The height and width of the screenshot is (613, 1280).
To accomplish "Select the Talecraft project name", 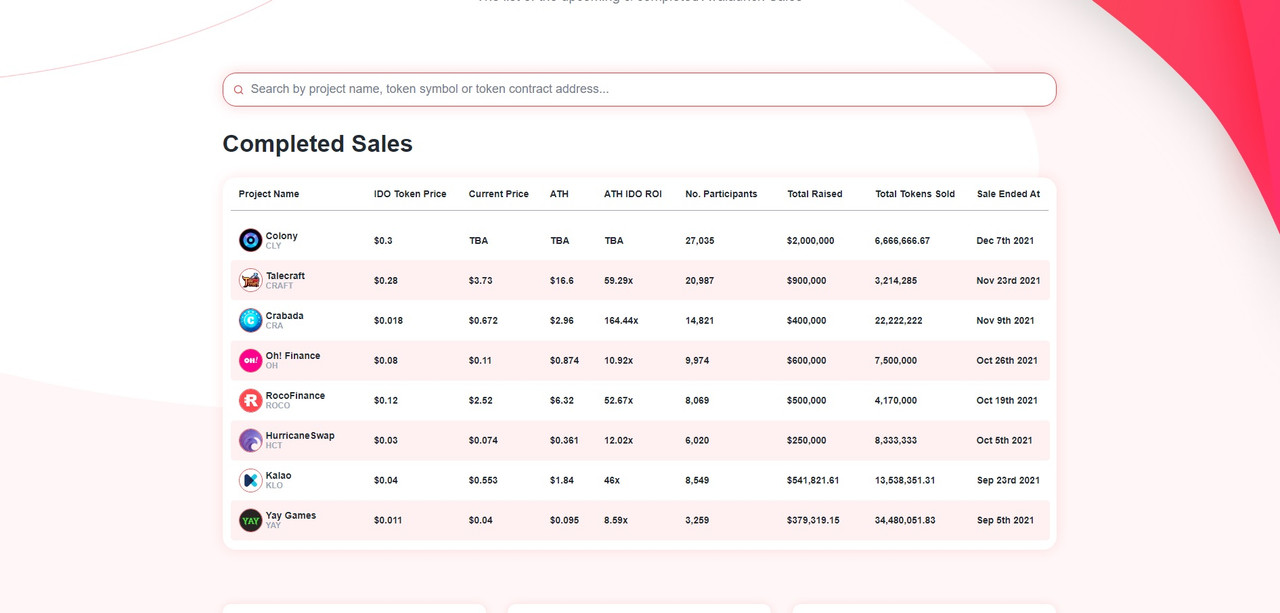I will pos(285,276).
